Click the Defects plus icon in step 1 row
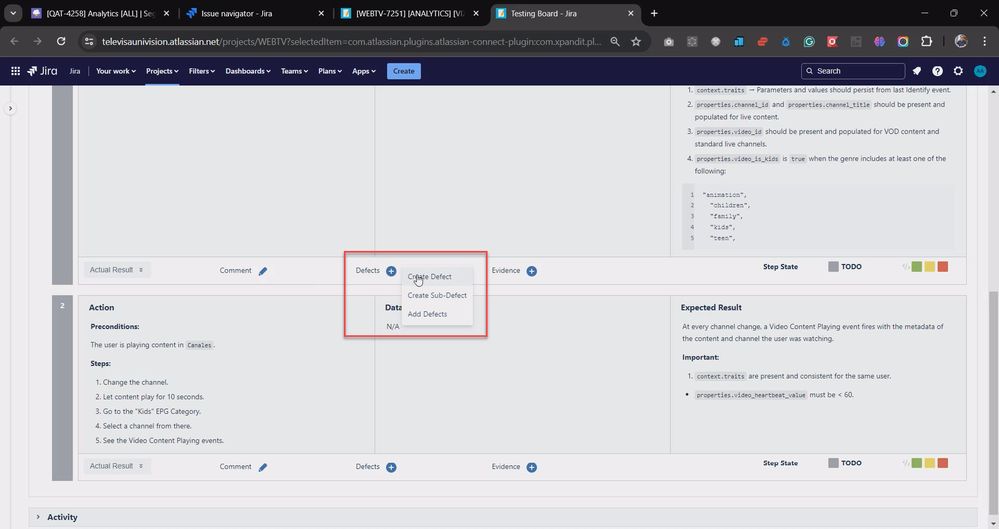This screenshot has width=999, height=529. (391, 271)
